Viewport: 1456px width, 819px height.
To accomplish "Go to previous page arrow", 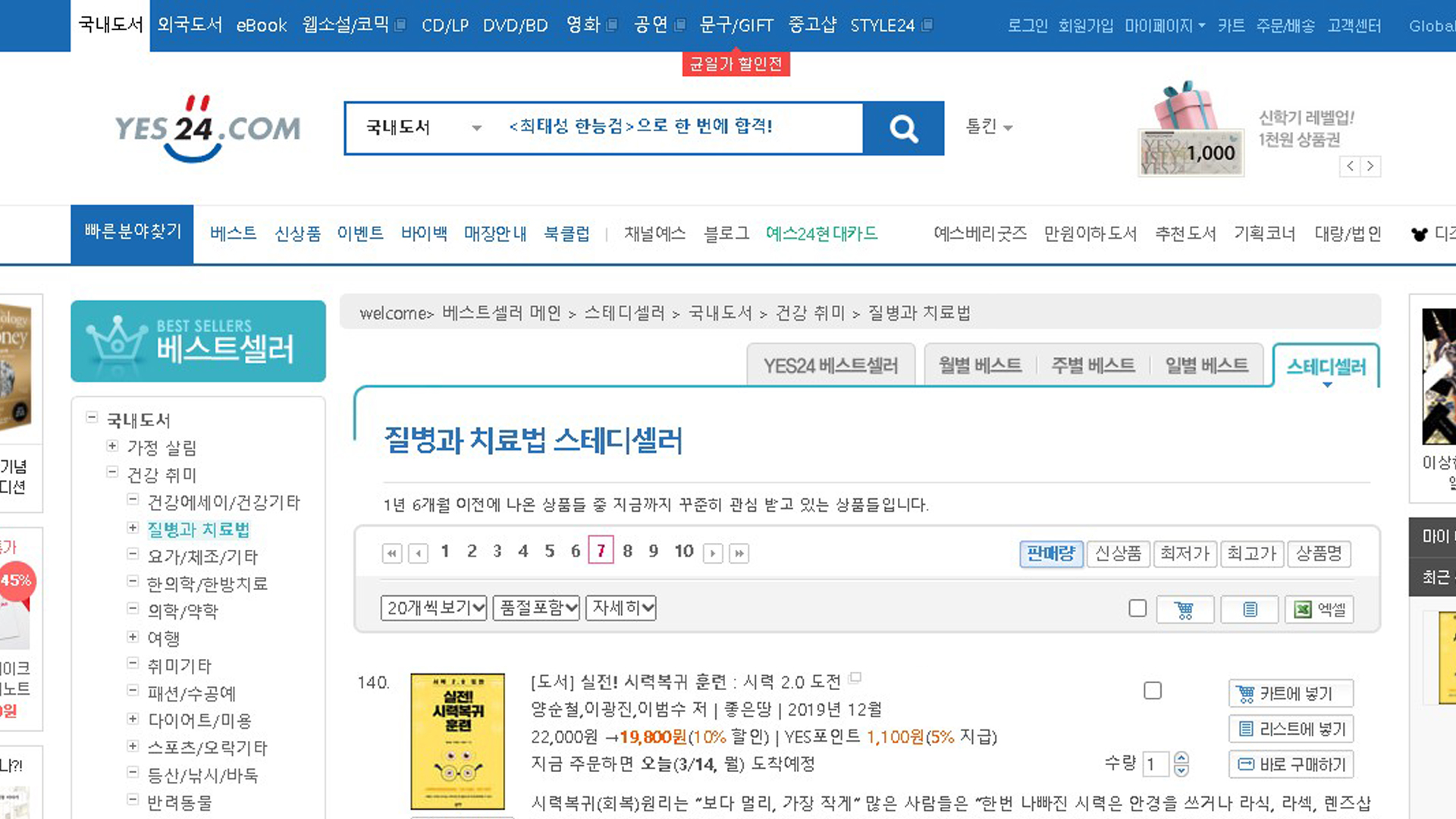I will pyautogui.click(x=418, y=554).
